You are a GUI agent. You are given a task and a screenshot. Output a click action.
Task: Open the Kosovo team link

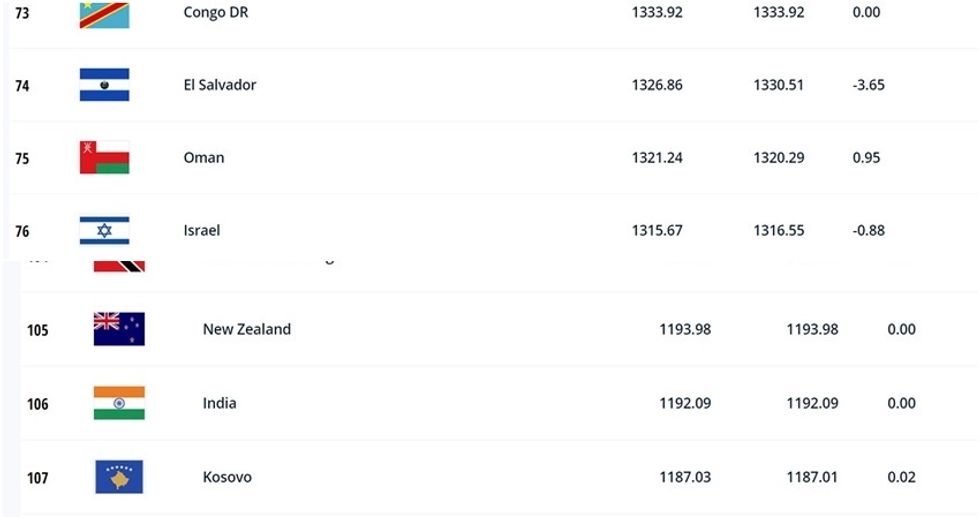point(227,477)
